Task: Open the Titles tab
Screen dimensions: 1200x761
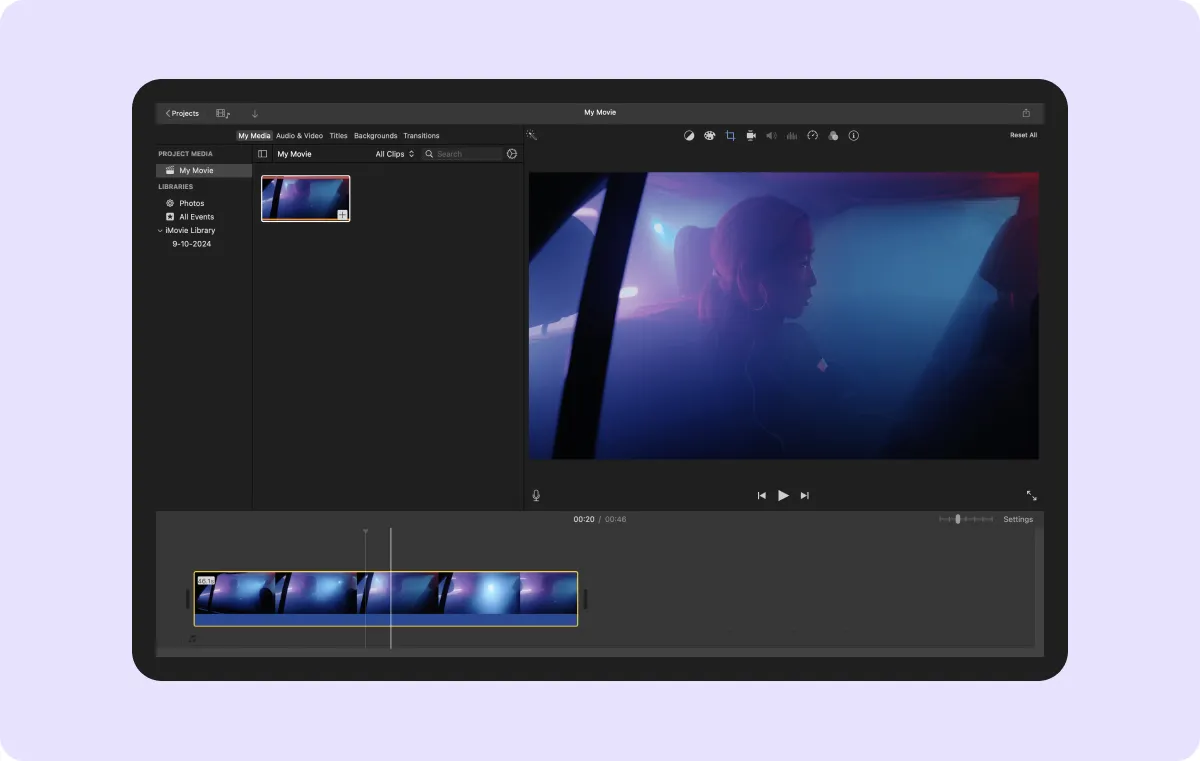Action: (x=339, y=135)
